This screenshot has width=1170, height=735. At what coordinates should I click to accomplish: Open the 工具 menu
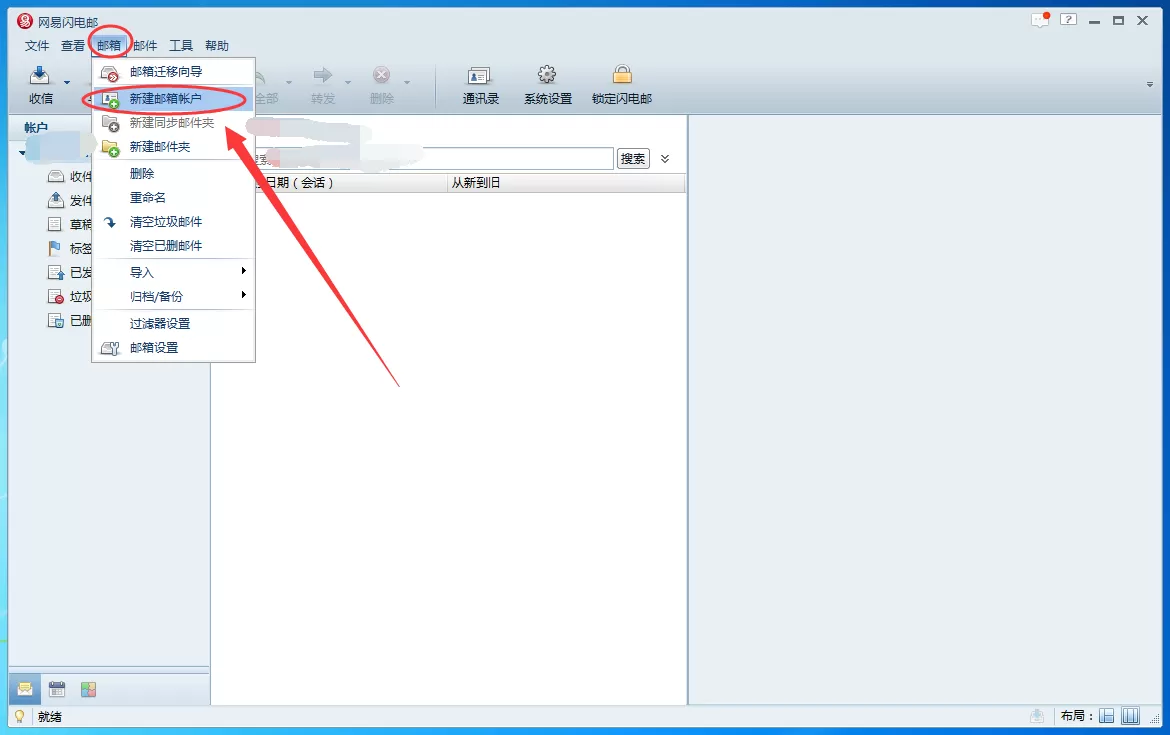181,46
